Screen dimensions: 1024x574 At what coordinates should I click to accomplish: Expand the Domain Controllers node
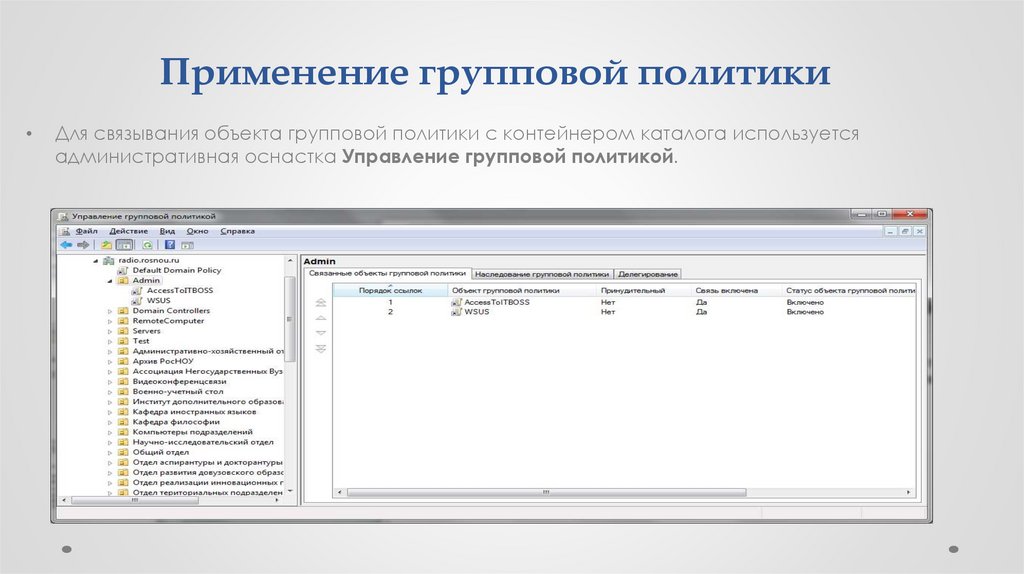coord(110,311)
